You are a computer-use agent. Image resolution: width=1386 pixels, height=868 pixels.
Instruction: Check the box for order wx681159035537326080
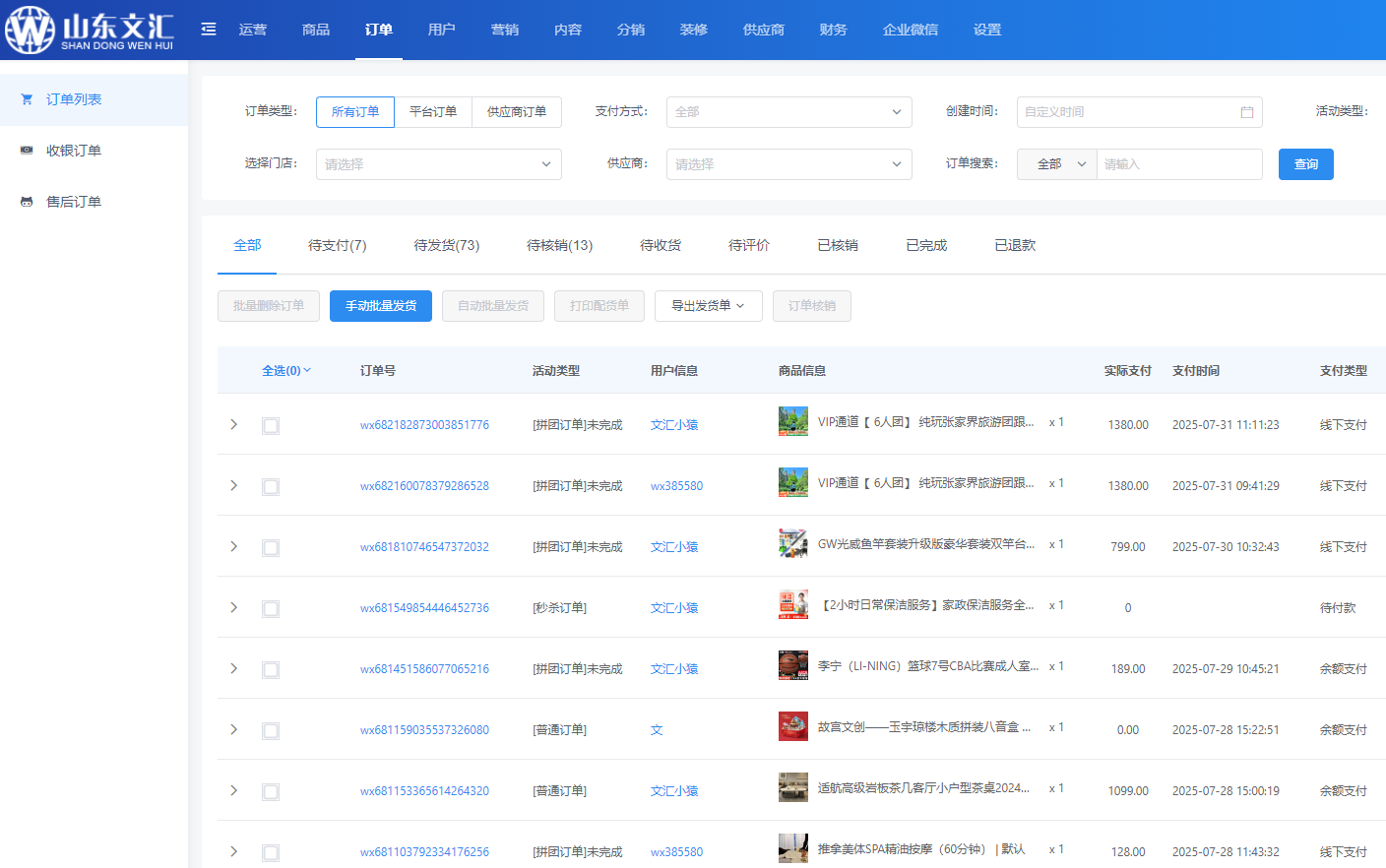(271, 731)
